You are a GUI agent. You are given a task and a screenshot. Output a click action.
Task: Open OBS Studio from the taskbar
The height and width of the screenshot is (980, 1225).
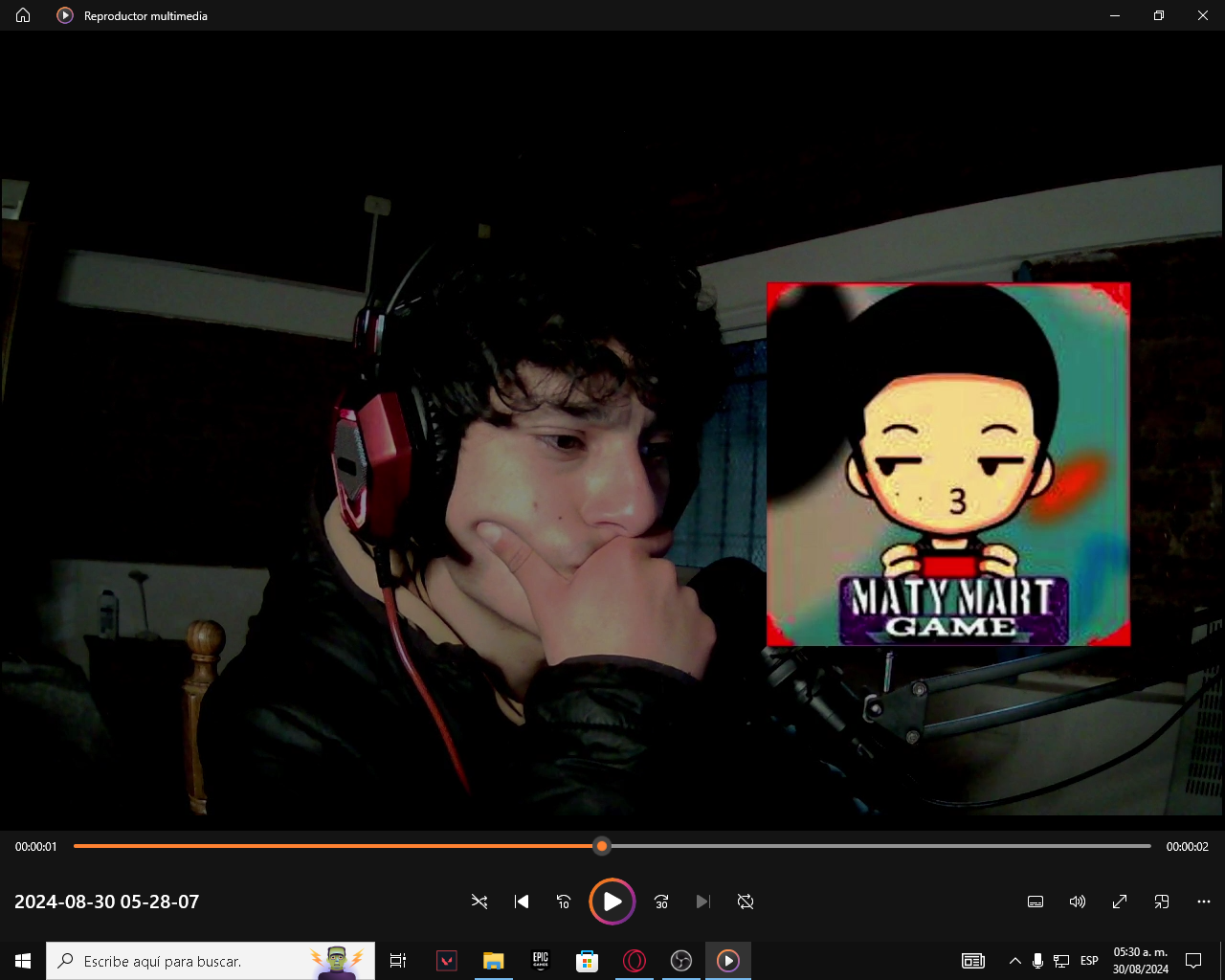click(681, 961)
